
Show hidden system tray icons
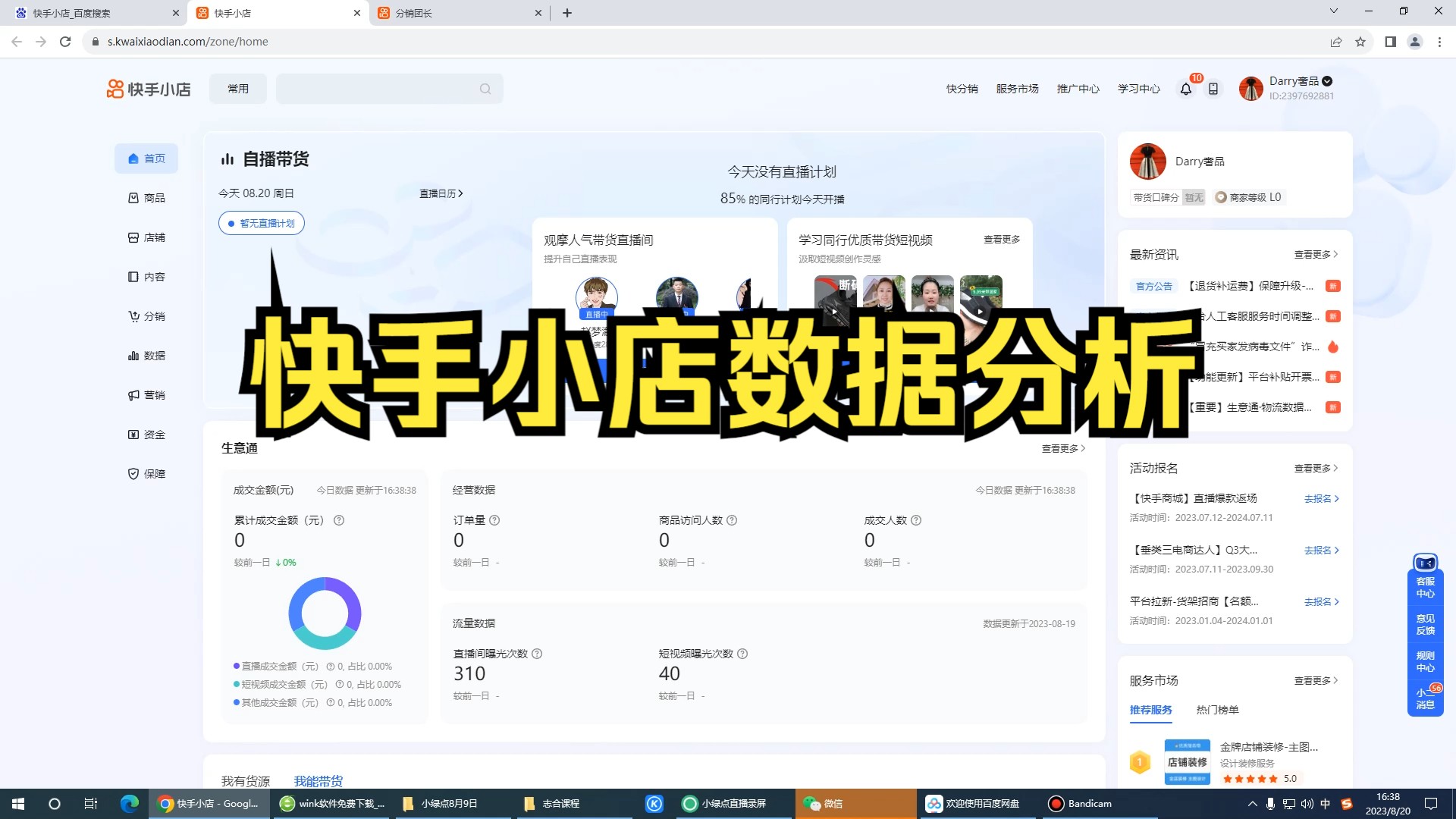(x=1252, y=804)
